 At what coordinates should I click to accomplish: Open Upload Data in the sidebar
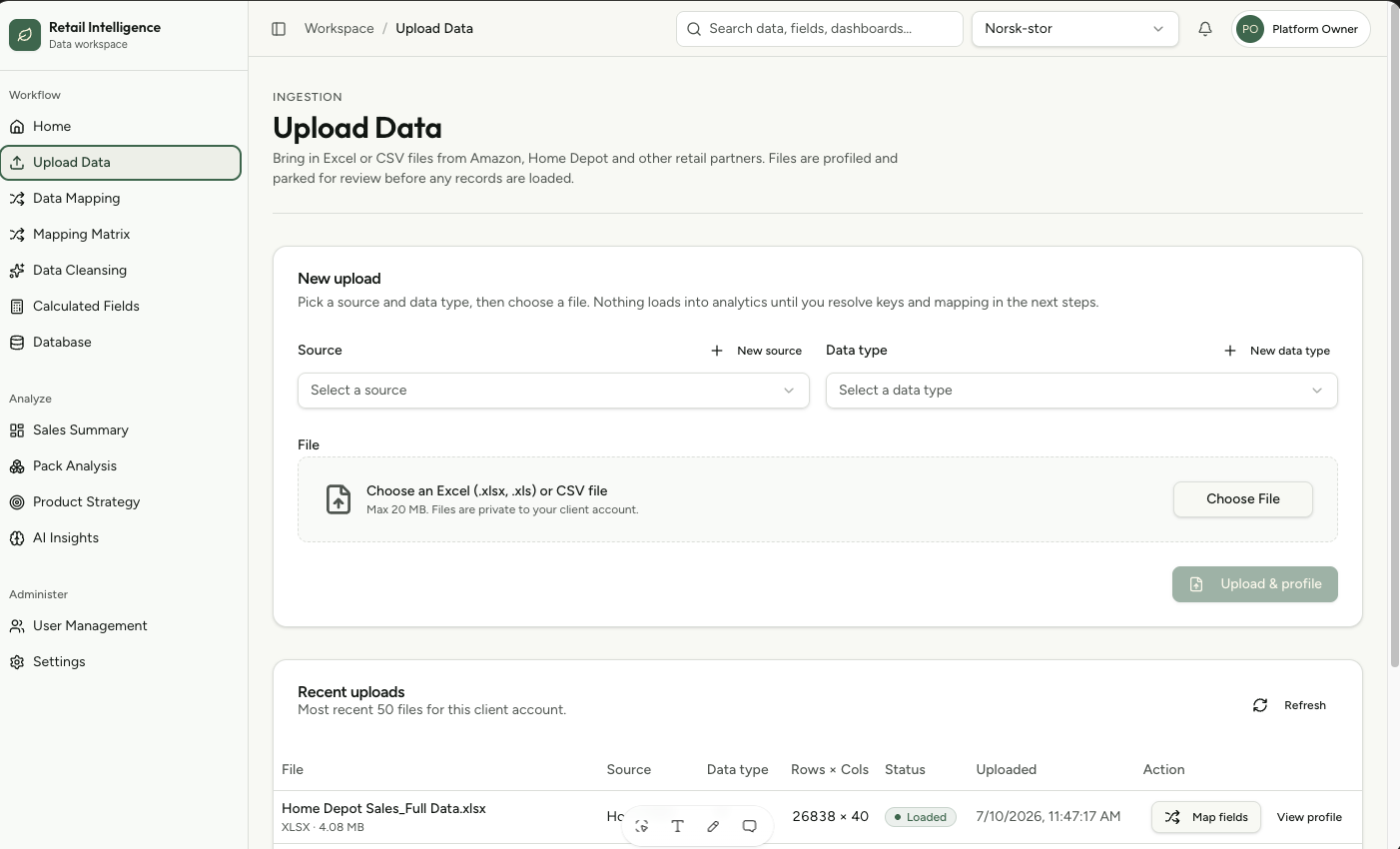tap(121, 163)
